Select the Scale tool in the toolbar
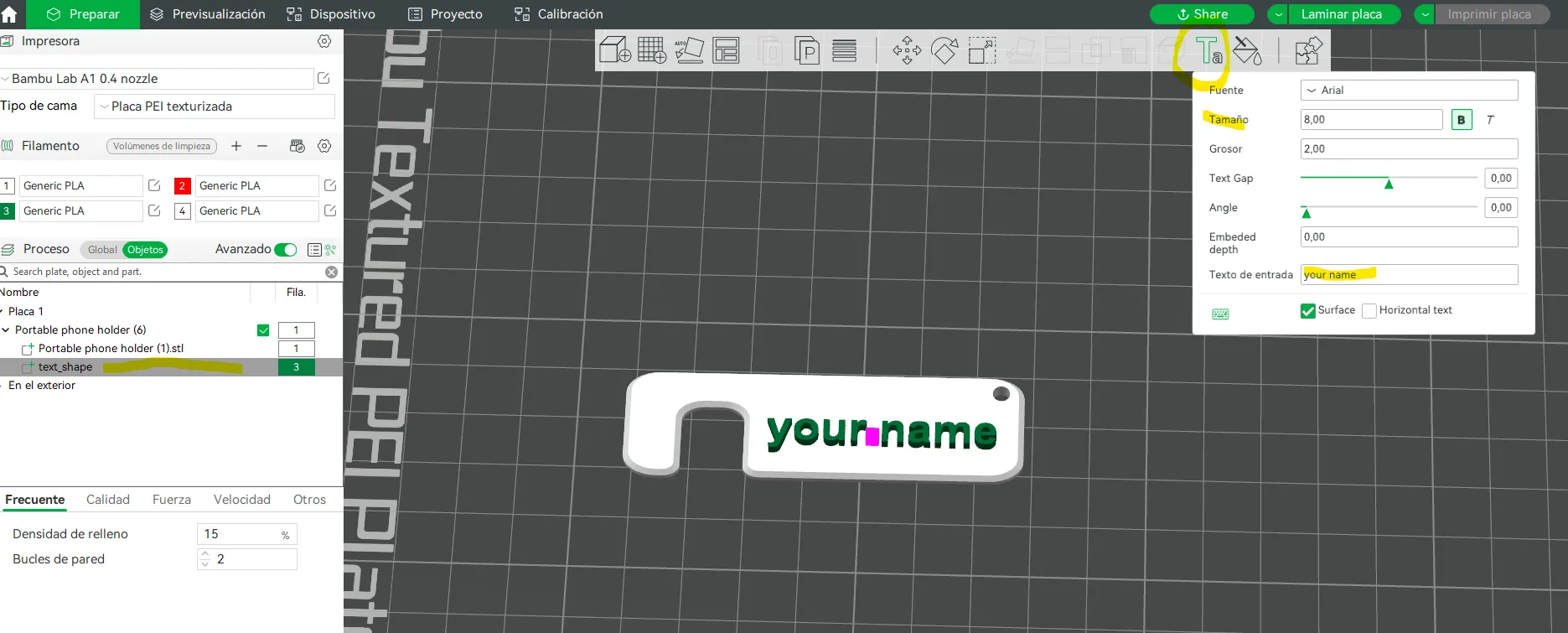This screenshot has height=633, width=1568. tap(982, 51)
